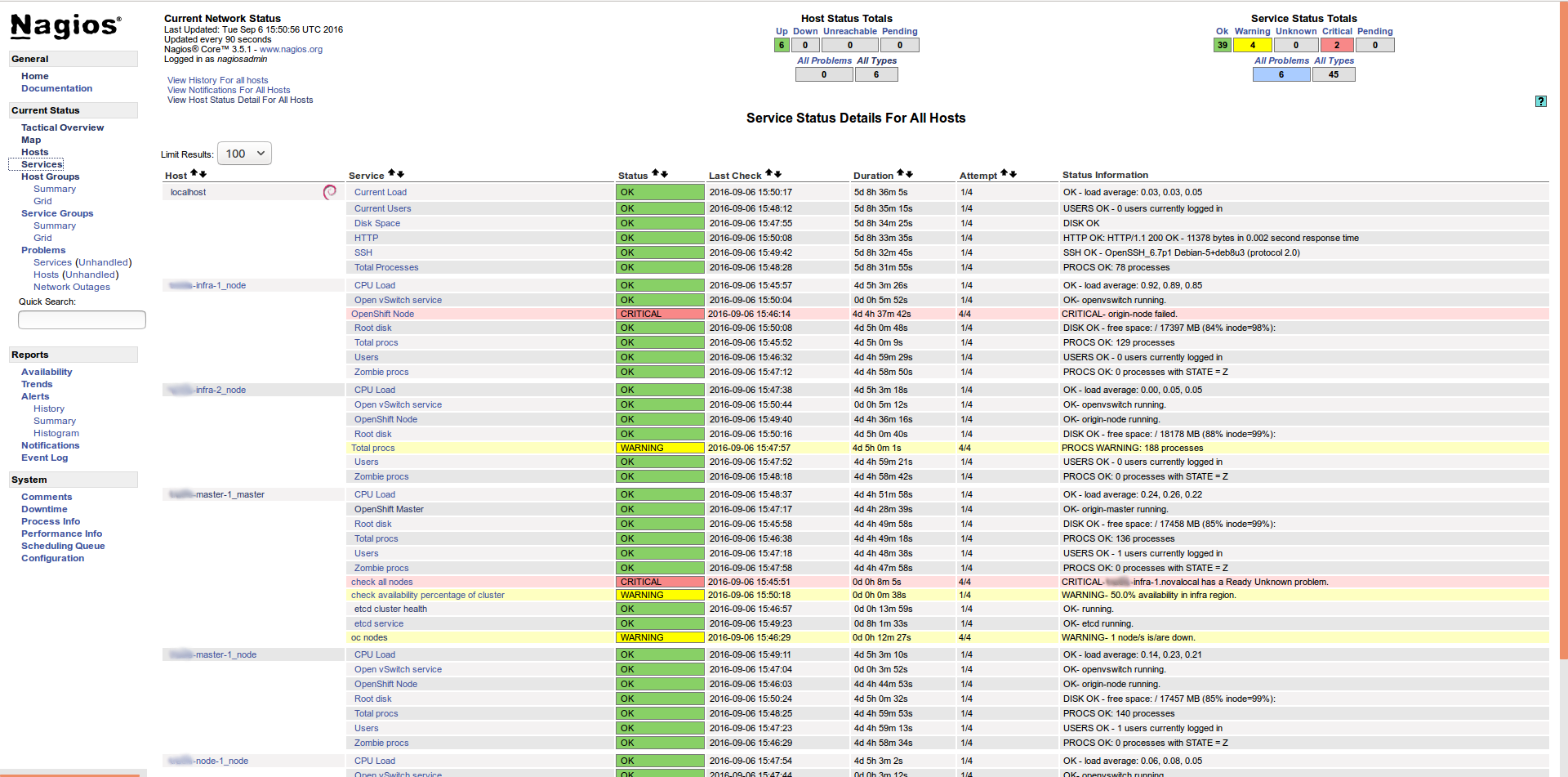Open Performance Info
The height and width of the screenshot is (777, 1568).
click(61, 534)
